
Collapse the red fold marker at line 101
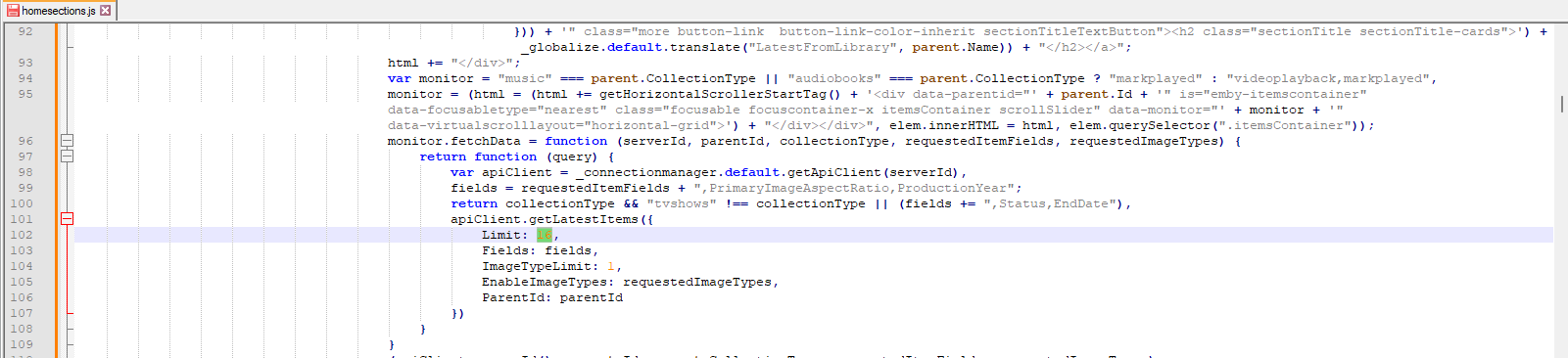(67, 219)
